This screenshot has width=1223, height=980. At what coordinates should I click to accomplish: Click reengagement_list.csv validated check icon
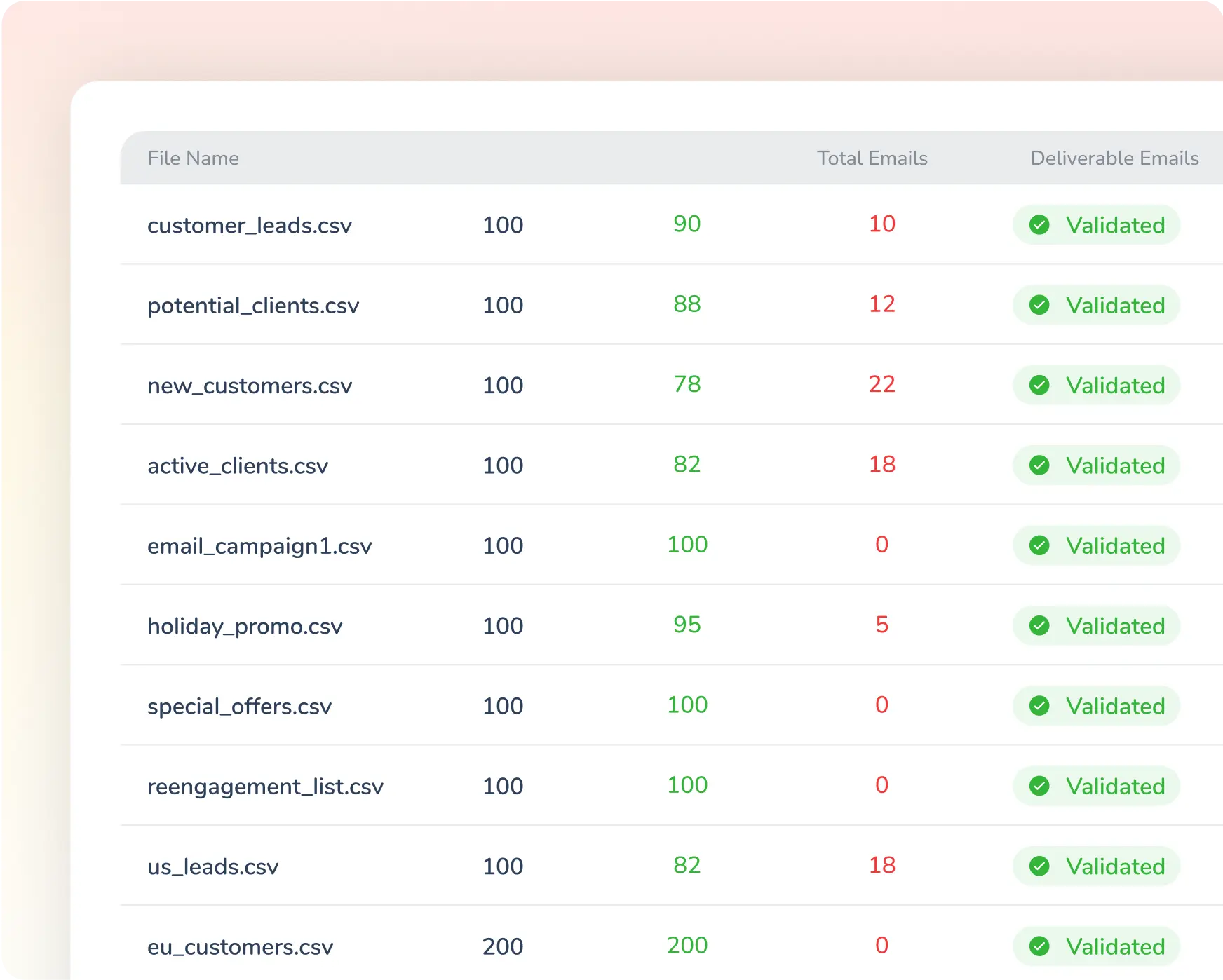1039,786
